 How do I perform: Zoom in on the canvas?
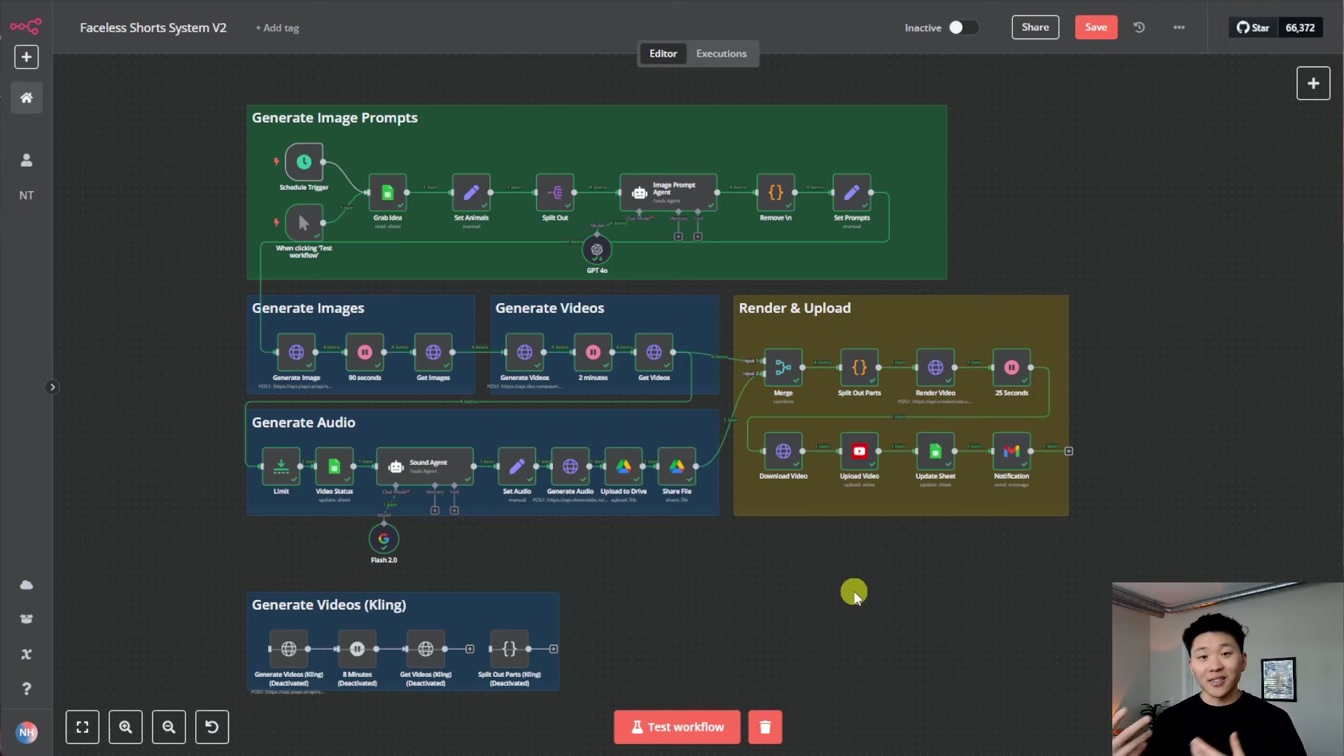pos(125,727)
